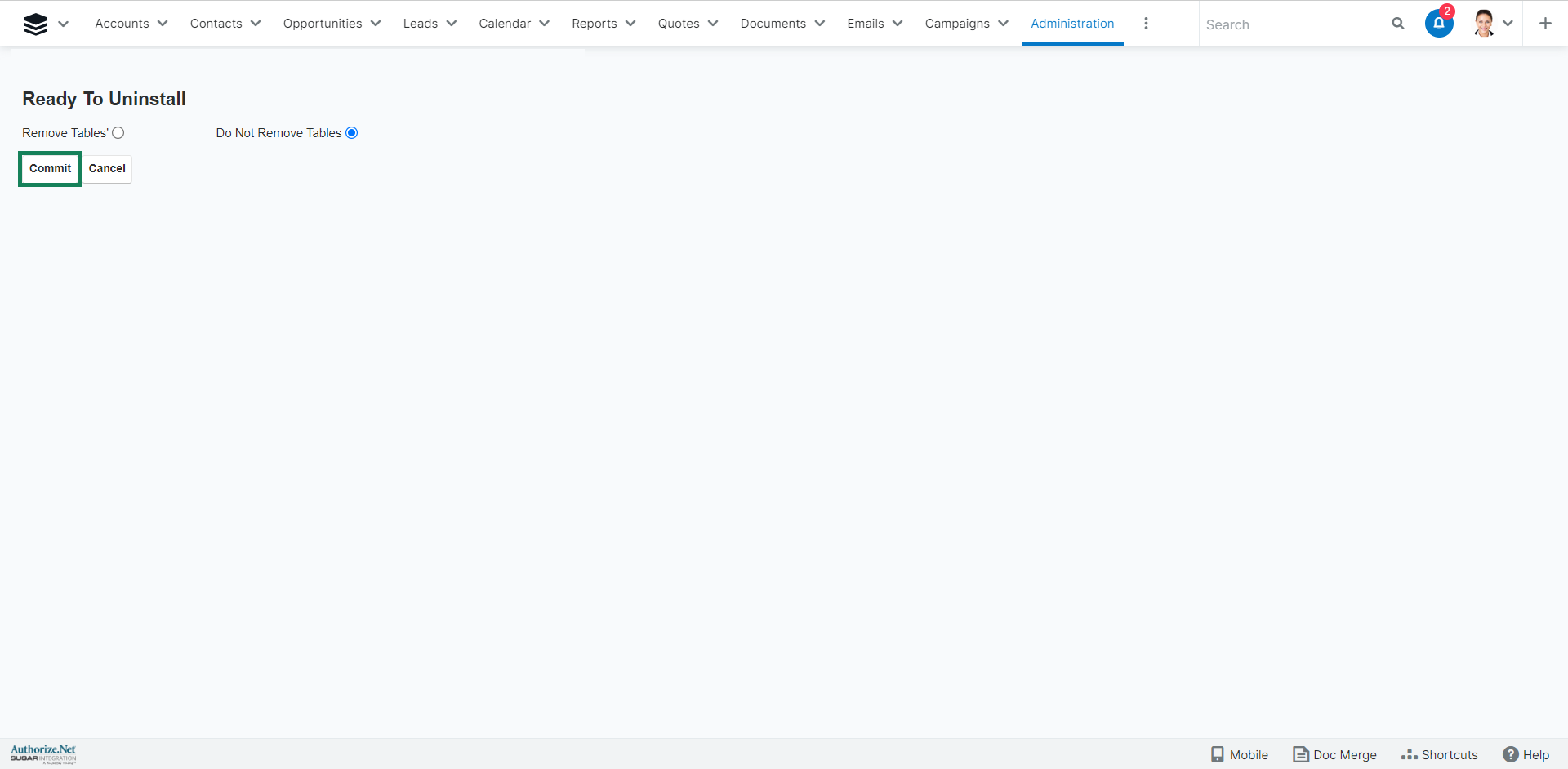
Task: Select Do Not Remove Tables option
Action: pyautogui.click(x=352, y=133)
